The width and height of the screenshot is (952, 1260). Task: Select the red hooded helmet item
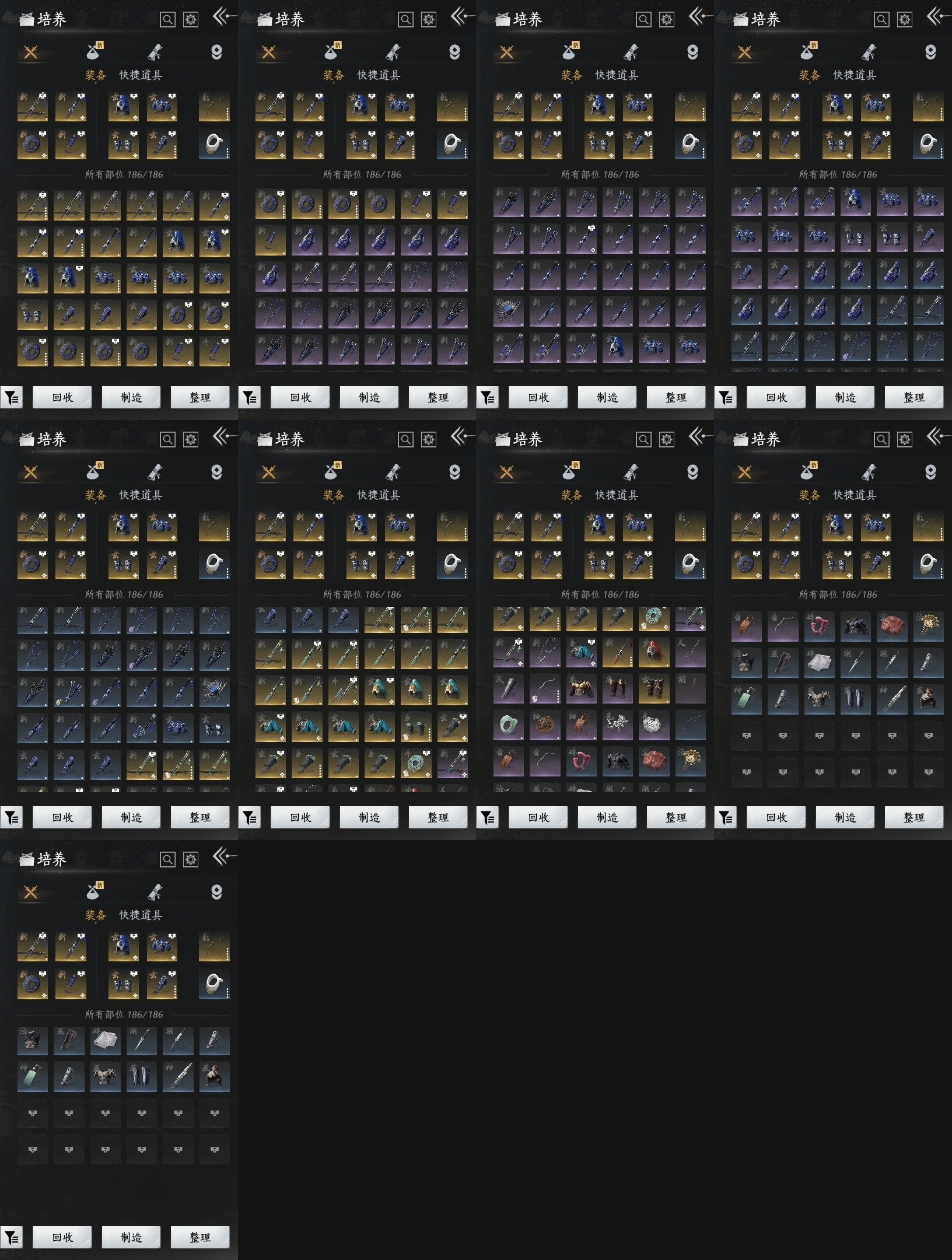653,653
